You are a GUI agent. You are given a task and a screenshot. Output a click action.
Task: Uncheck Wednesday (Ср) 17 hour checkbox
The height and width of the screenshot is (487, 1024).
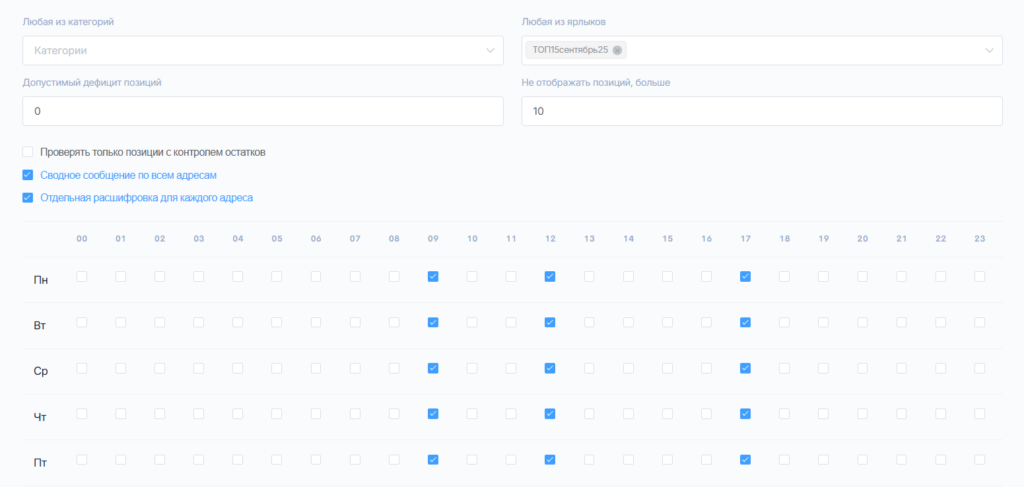[x=745, y=368]
